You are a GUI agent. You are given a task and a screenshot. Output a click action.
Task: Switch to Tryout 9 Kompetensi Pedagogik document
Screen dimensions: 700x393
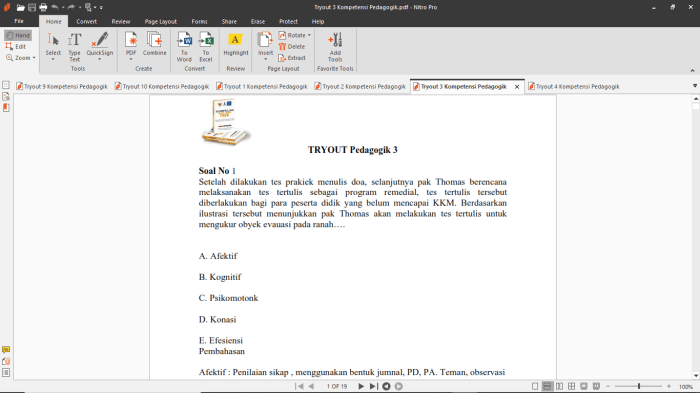click(62, 87)
